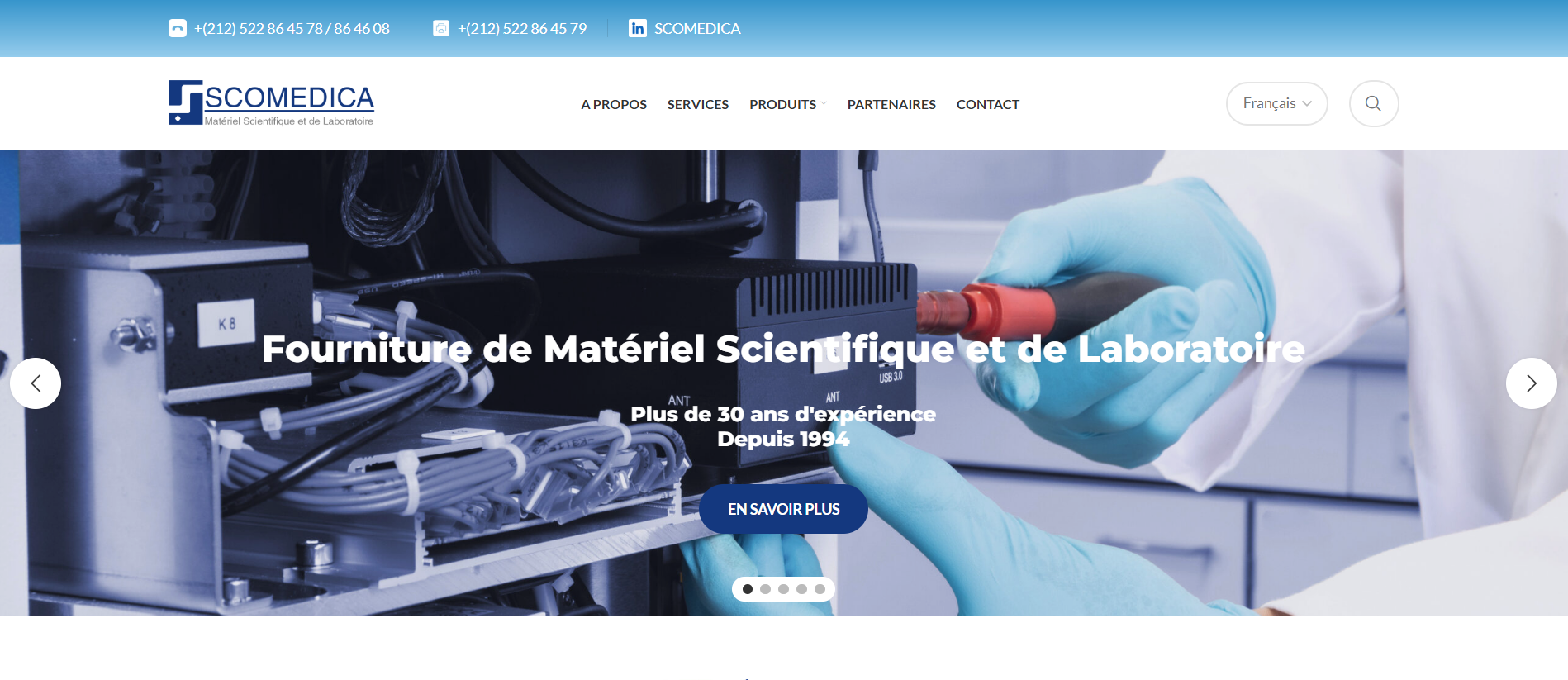Open the search magnifier icon
The height and width of the screenshot is (680, 1568).
point(1373,103)
